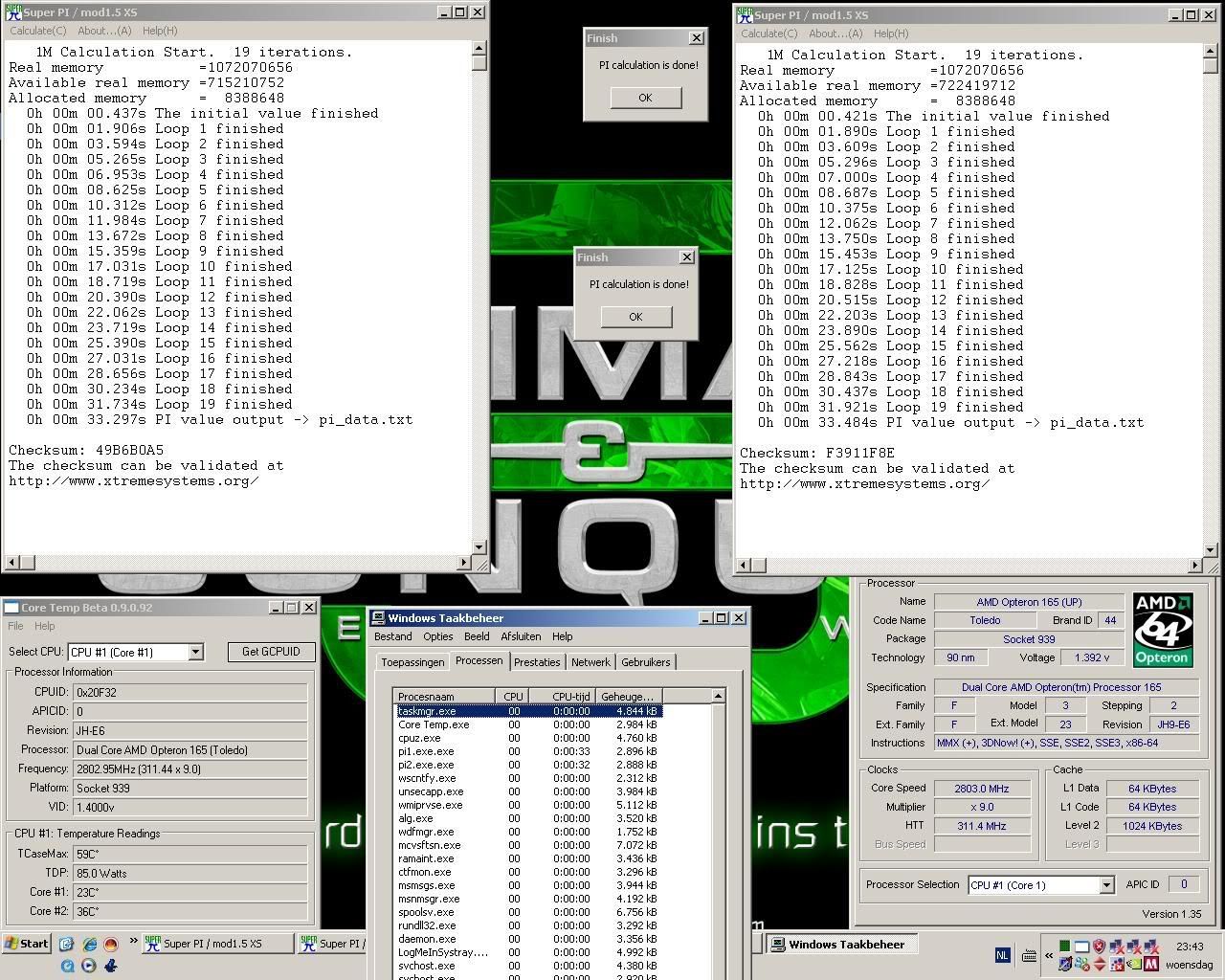Image resolution: width=1225 pixels, height=980 pixels.
Task: Open the File menu in Core Temp
Action: 15,626
